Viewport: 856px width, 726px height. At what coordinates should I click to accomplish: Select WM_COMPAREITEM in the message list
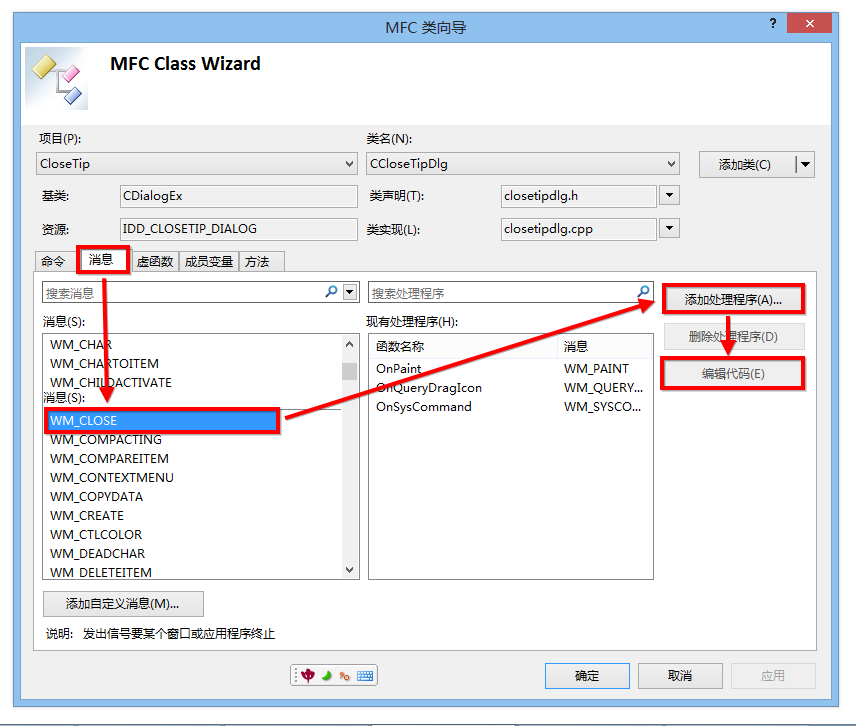pyautogui.click(x=192, y=459)
